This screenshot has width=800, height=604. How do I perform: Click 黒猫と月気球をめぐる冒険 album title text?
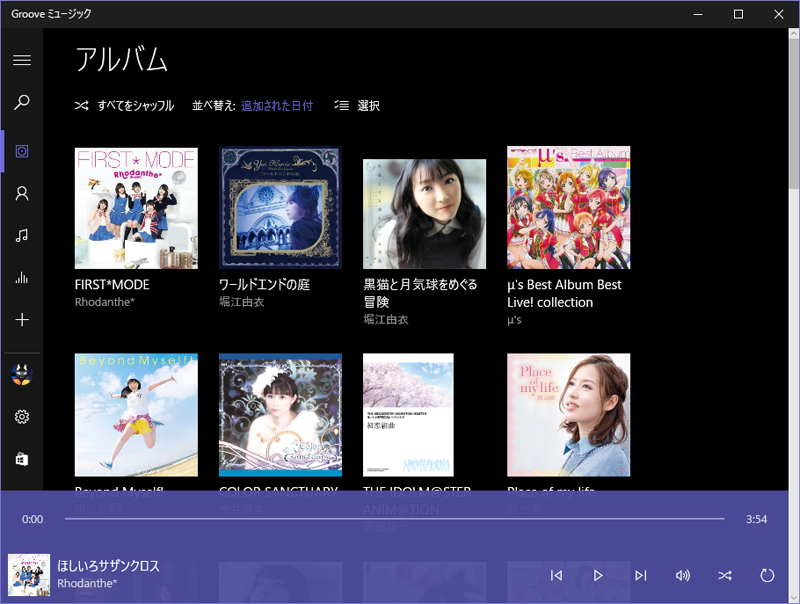[420, 293]
